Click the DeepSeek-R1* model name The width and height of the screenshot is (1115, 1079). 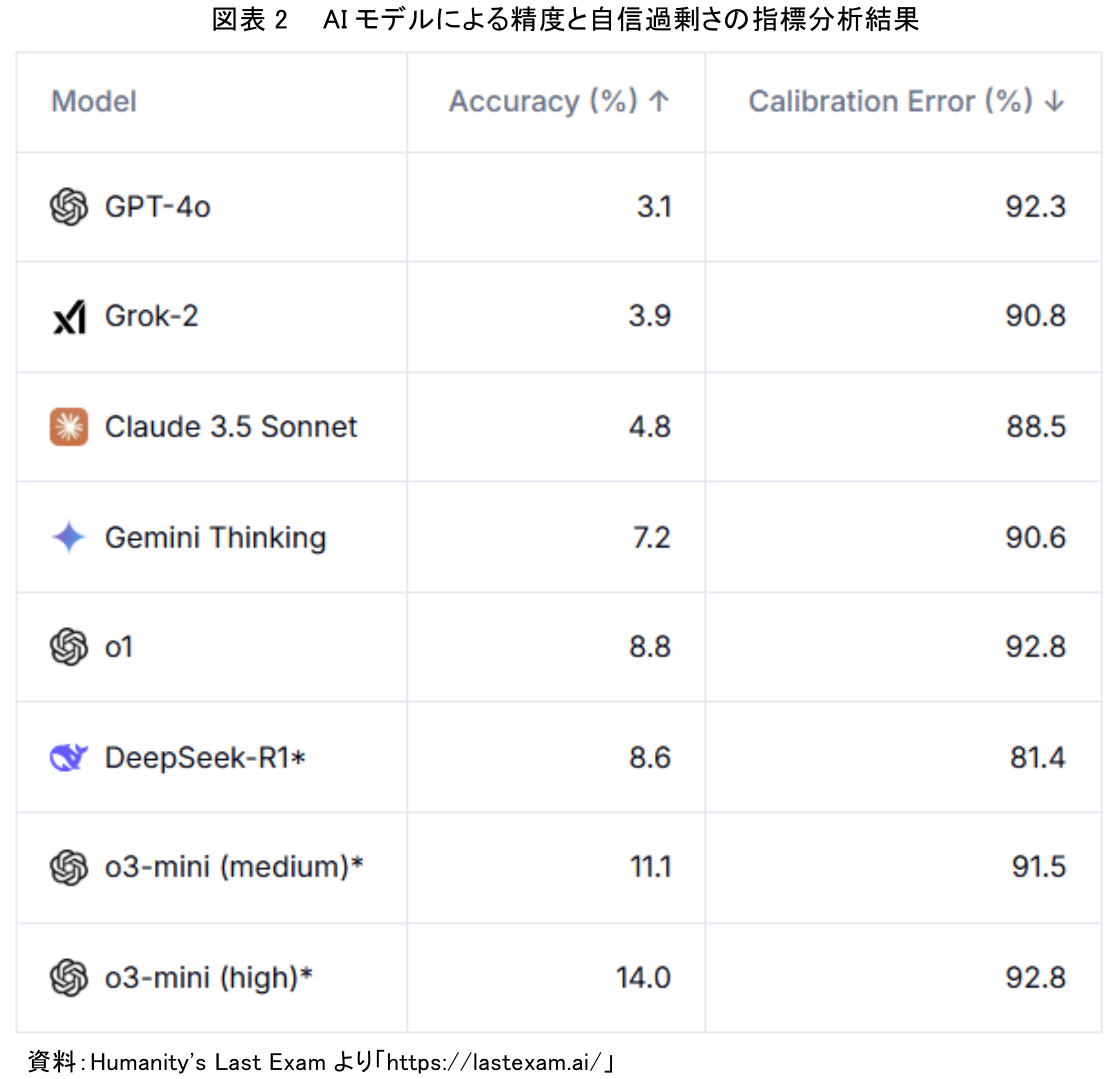point(204,757)
